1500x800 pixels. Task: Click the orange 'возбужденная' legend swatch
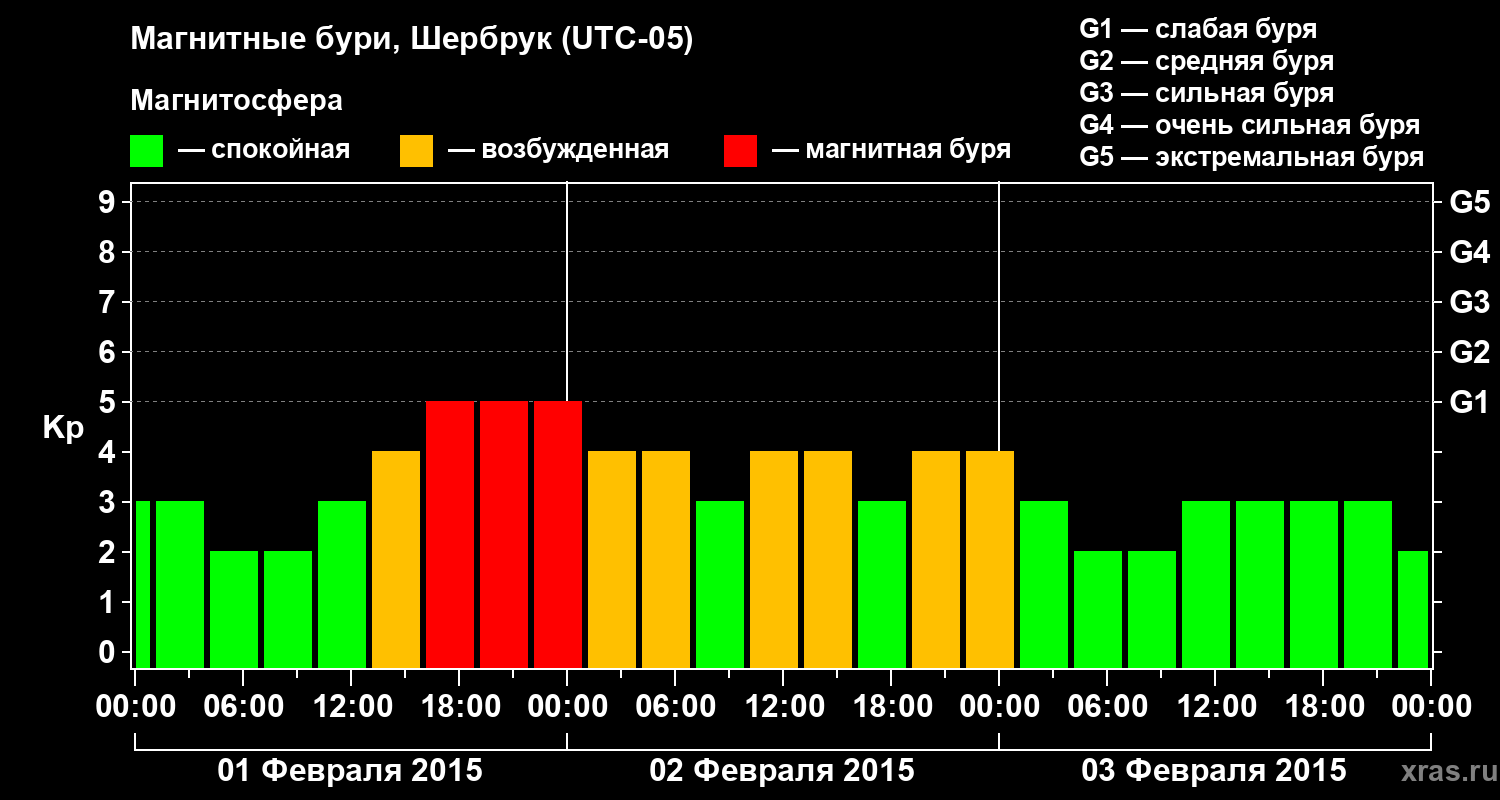point(416,151)
